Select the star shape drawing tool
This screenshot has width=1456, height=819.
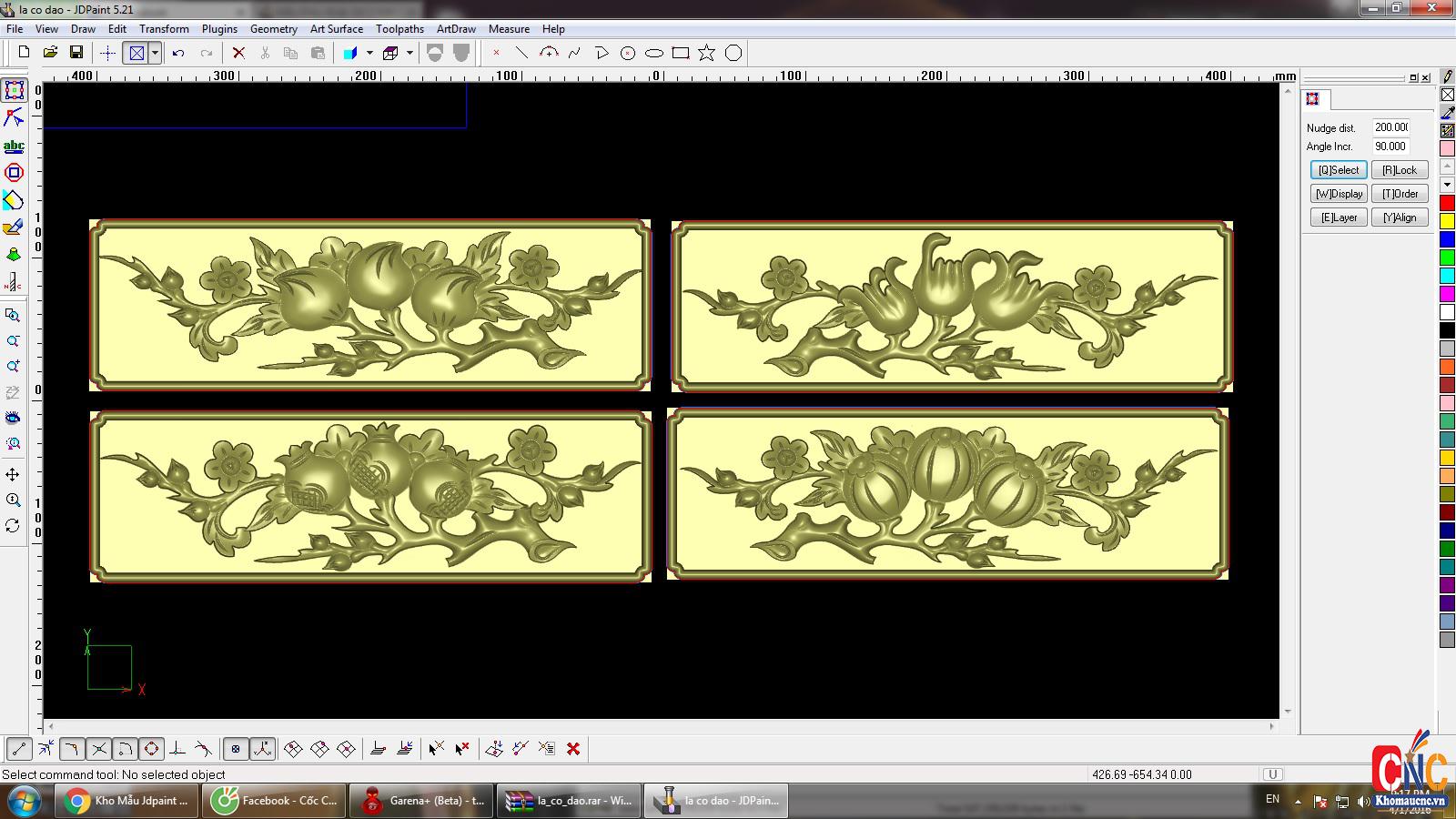click(x=706, y=53)
